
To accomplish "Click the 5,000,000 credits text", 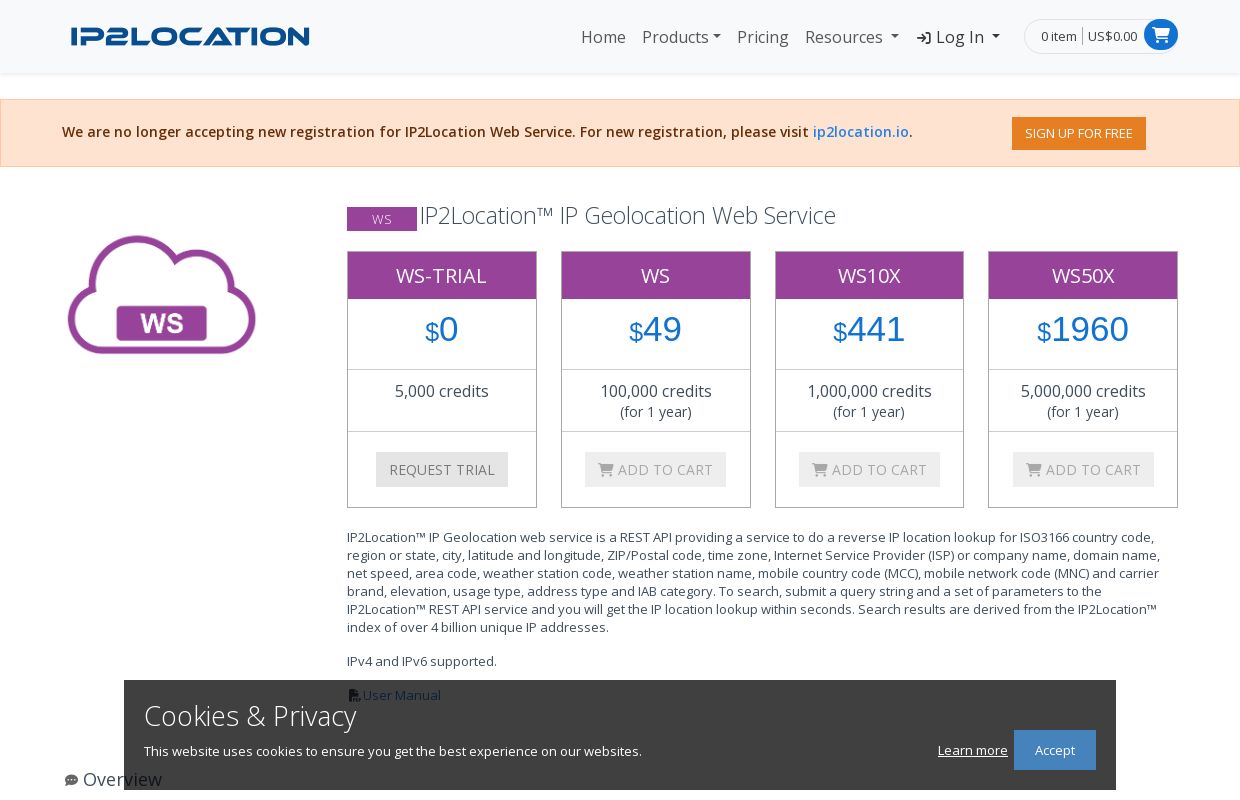I will coord(1083,391).
